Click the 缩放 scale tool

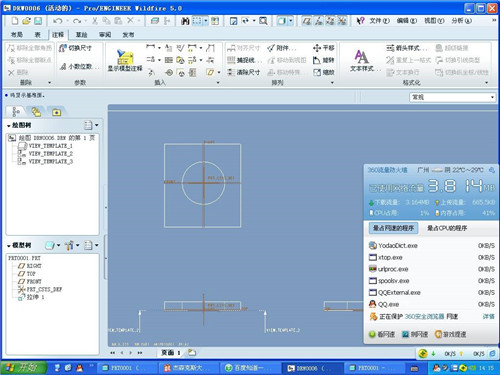tap(324, 72)
